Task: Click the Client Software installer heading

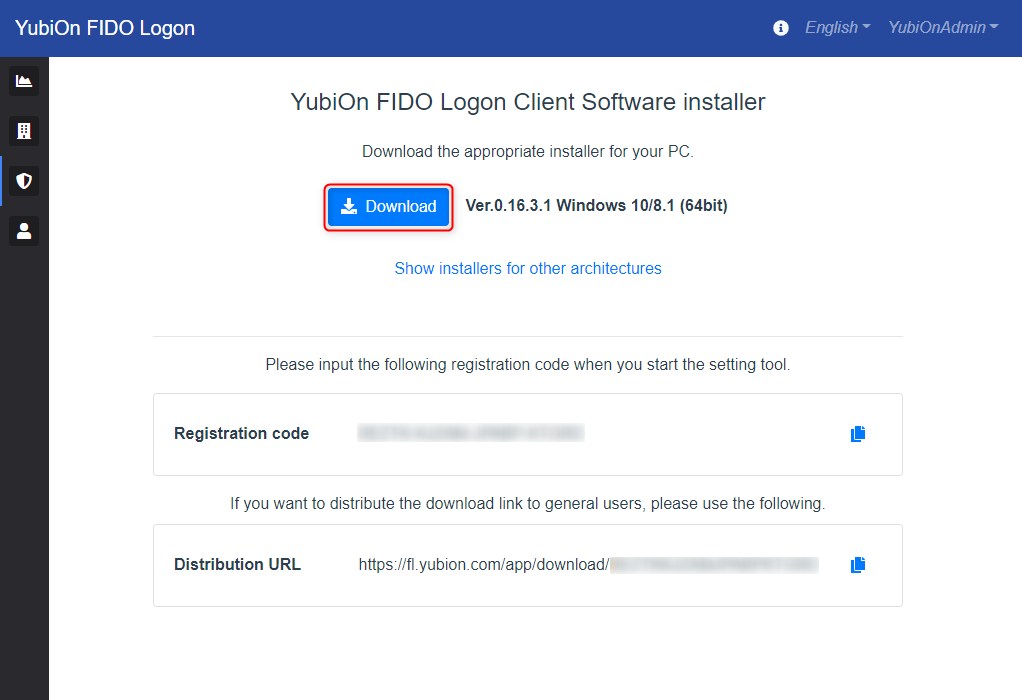Action: [528, 102]
